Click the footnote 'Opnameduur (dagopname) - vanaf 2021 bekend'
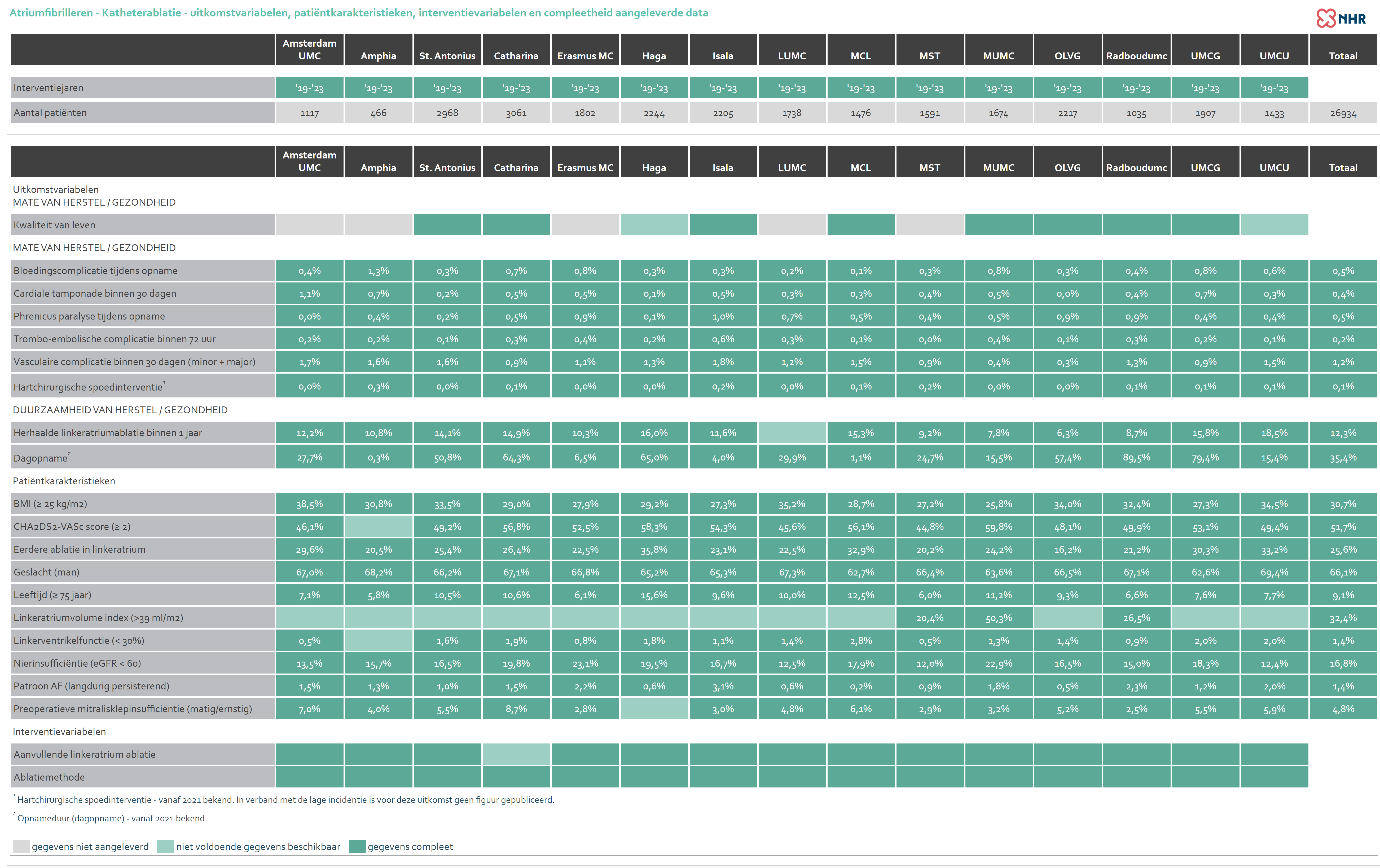1380x868 pixels. tap(110, 818)
